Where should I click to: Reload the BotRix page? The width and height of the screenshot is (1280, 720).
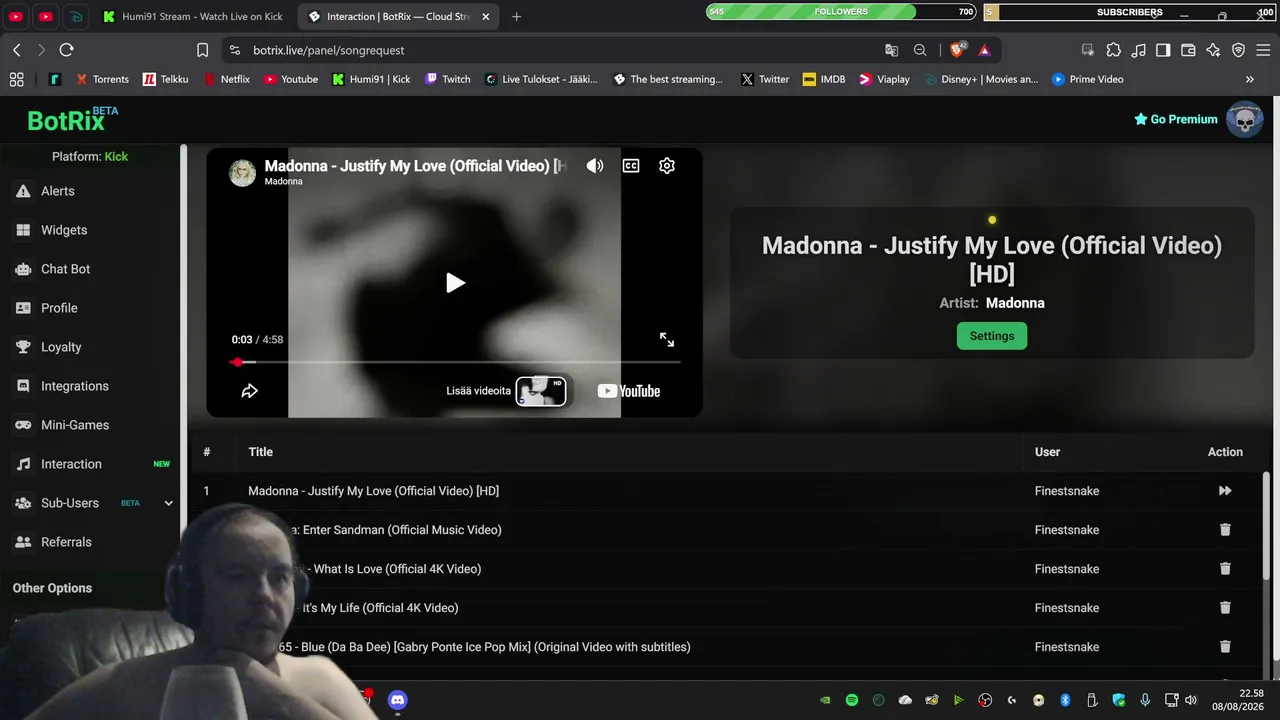pos(67,50)
